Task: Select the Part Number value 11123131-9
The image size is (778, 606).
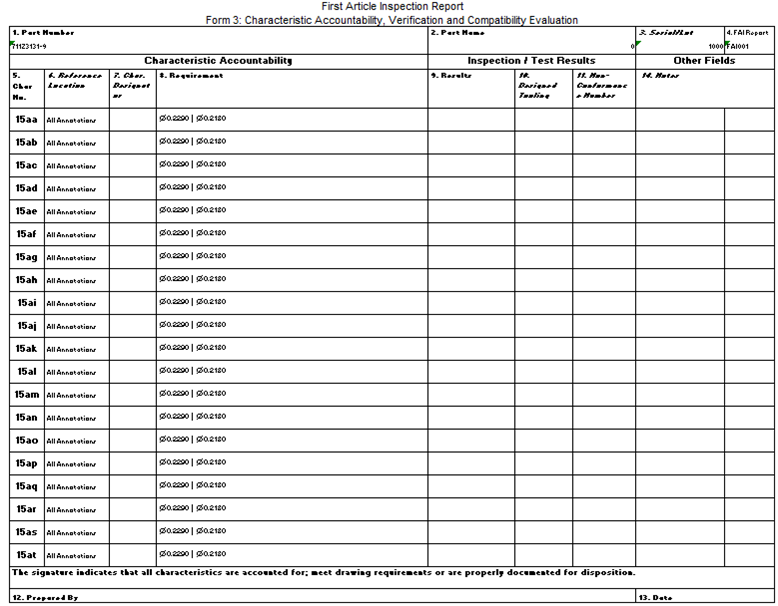Action: click(30, 47)
